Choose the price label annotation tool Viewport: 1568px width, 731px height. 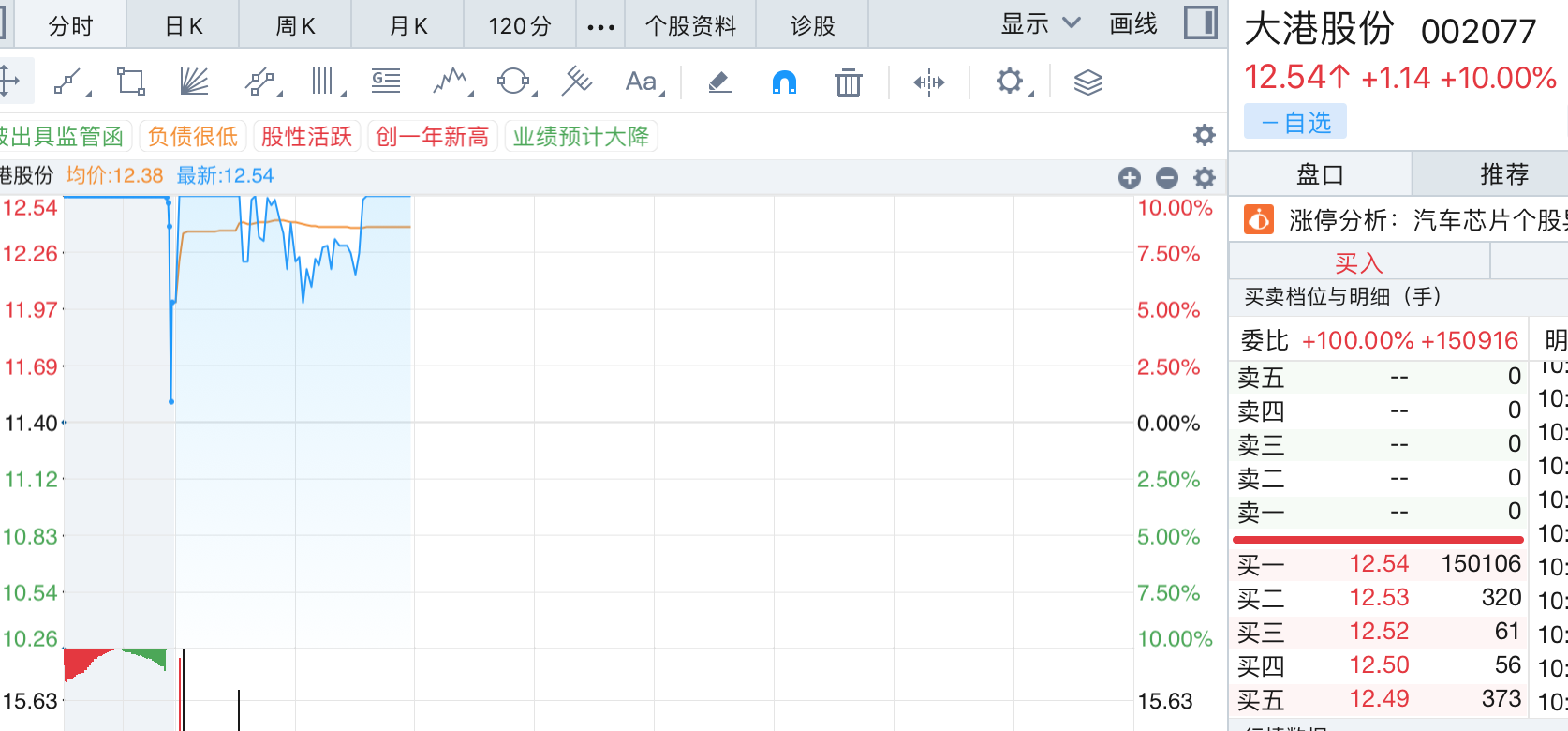pyautogui.click(x=386, y=82)
